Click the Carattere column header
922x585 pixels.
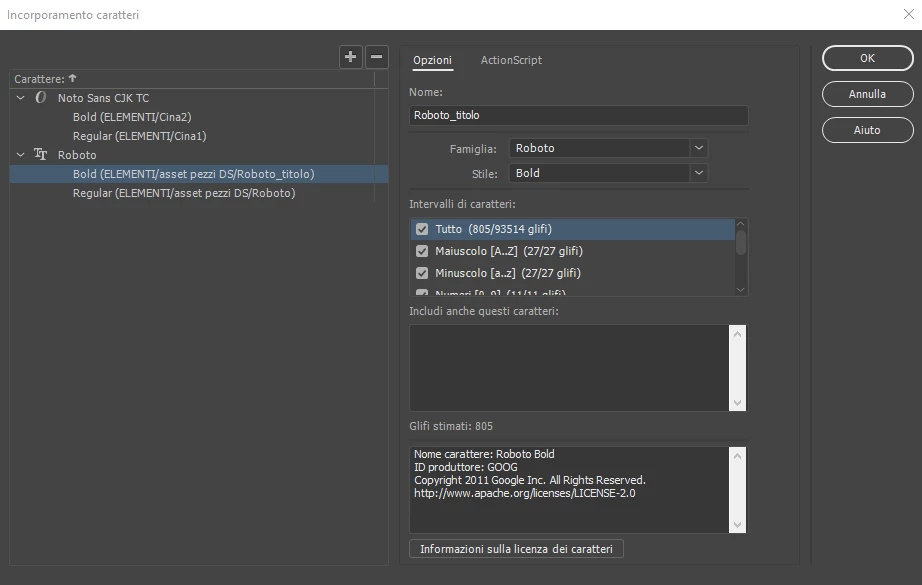point(192,79)
